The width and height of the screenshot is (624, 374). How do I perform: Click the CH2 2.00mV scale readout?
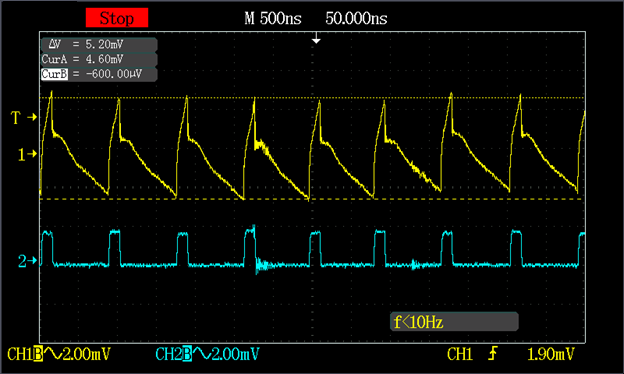click(x=235, y=354)
